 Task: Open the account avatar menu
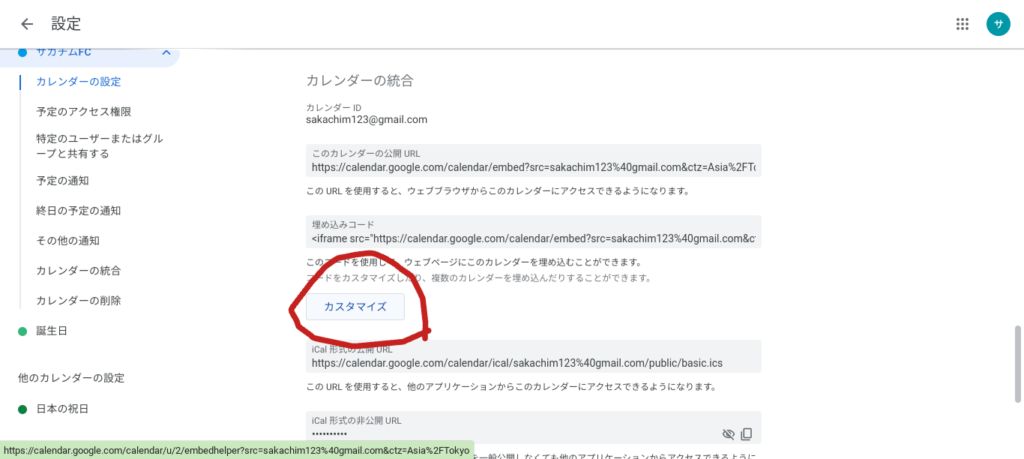click(x=997, y=24)
